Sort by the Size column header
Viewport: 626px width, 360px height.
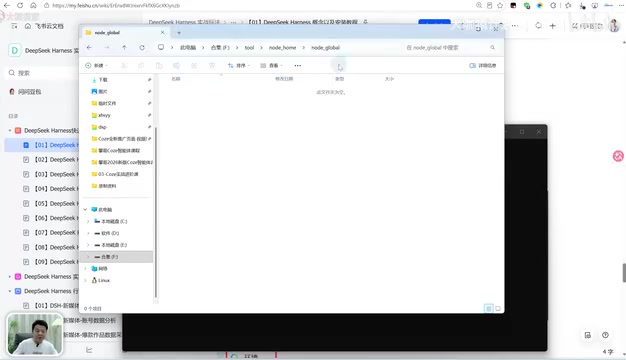389,79
